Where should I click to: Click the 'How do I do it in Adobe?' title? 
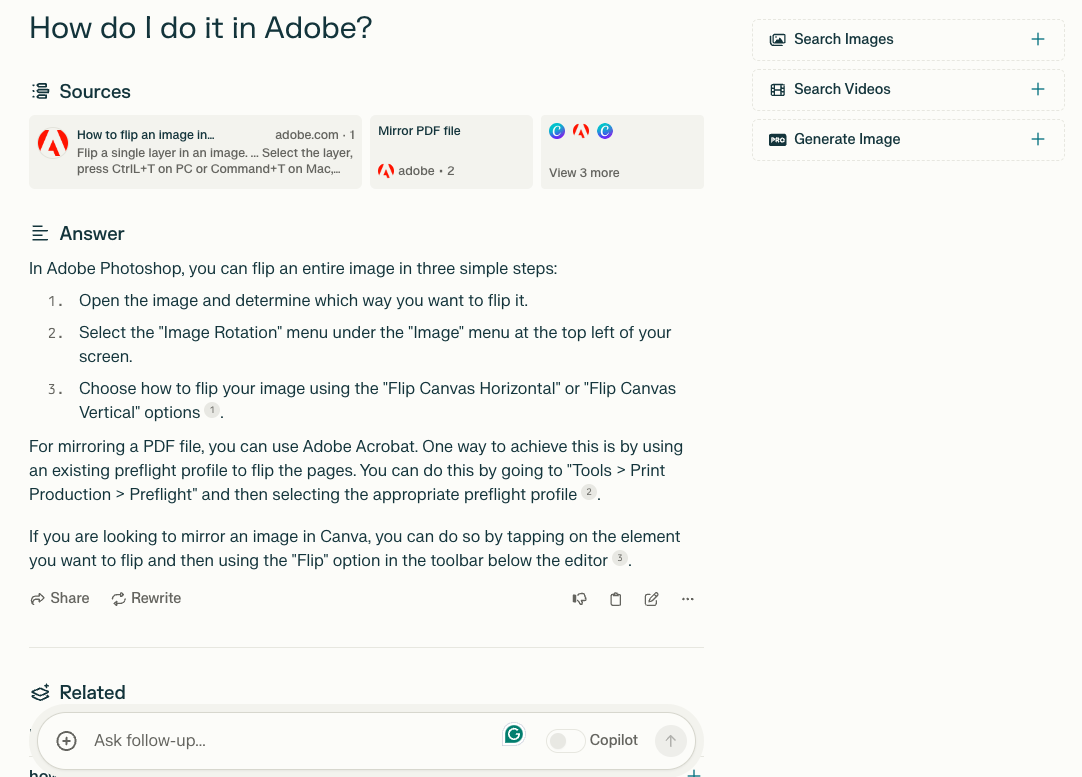[x=200, y=28]
